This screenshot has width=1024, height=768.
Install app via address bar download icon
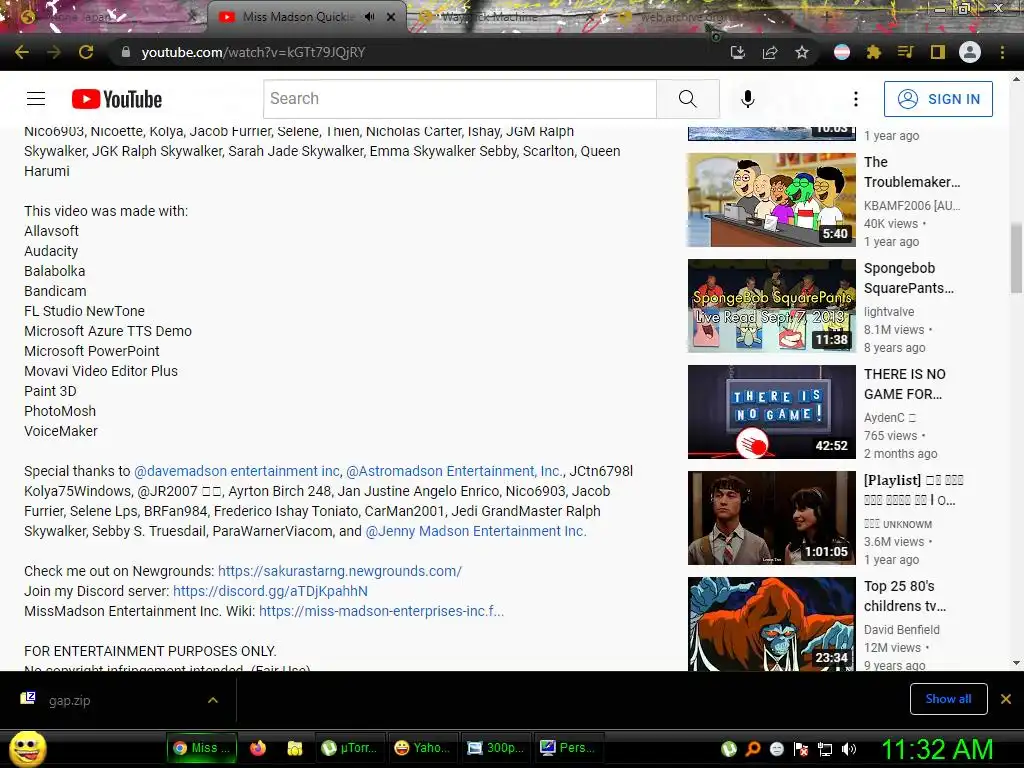(x=737, y=52)
